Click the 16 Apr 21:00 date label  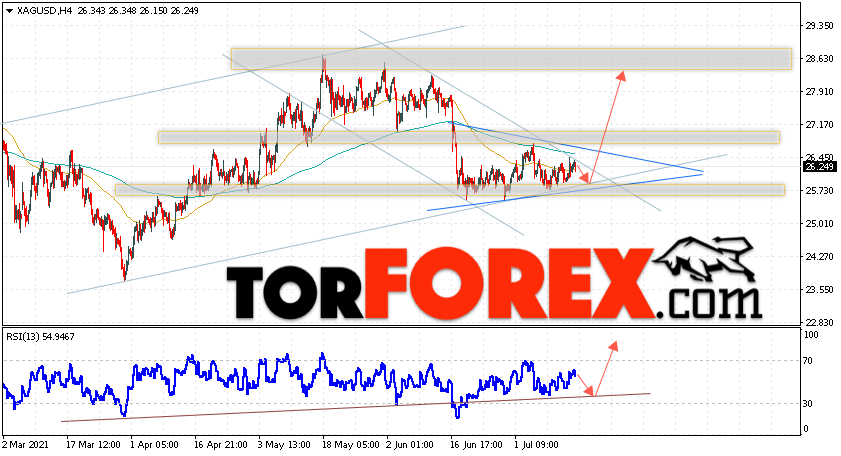(220, 445)
